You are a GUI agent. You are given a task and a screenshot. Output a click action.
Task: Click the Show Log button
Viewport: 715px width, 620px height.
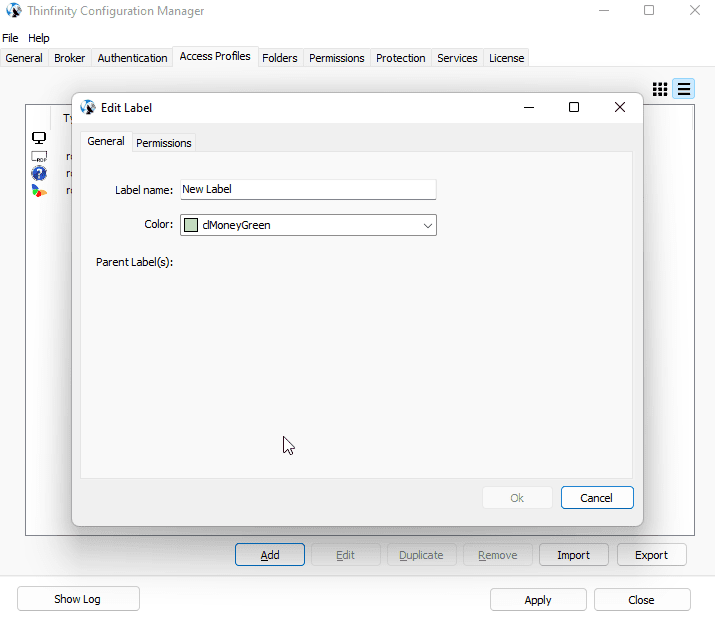click(78, 599)
